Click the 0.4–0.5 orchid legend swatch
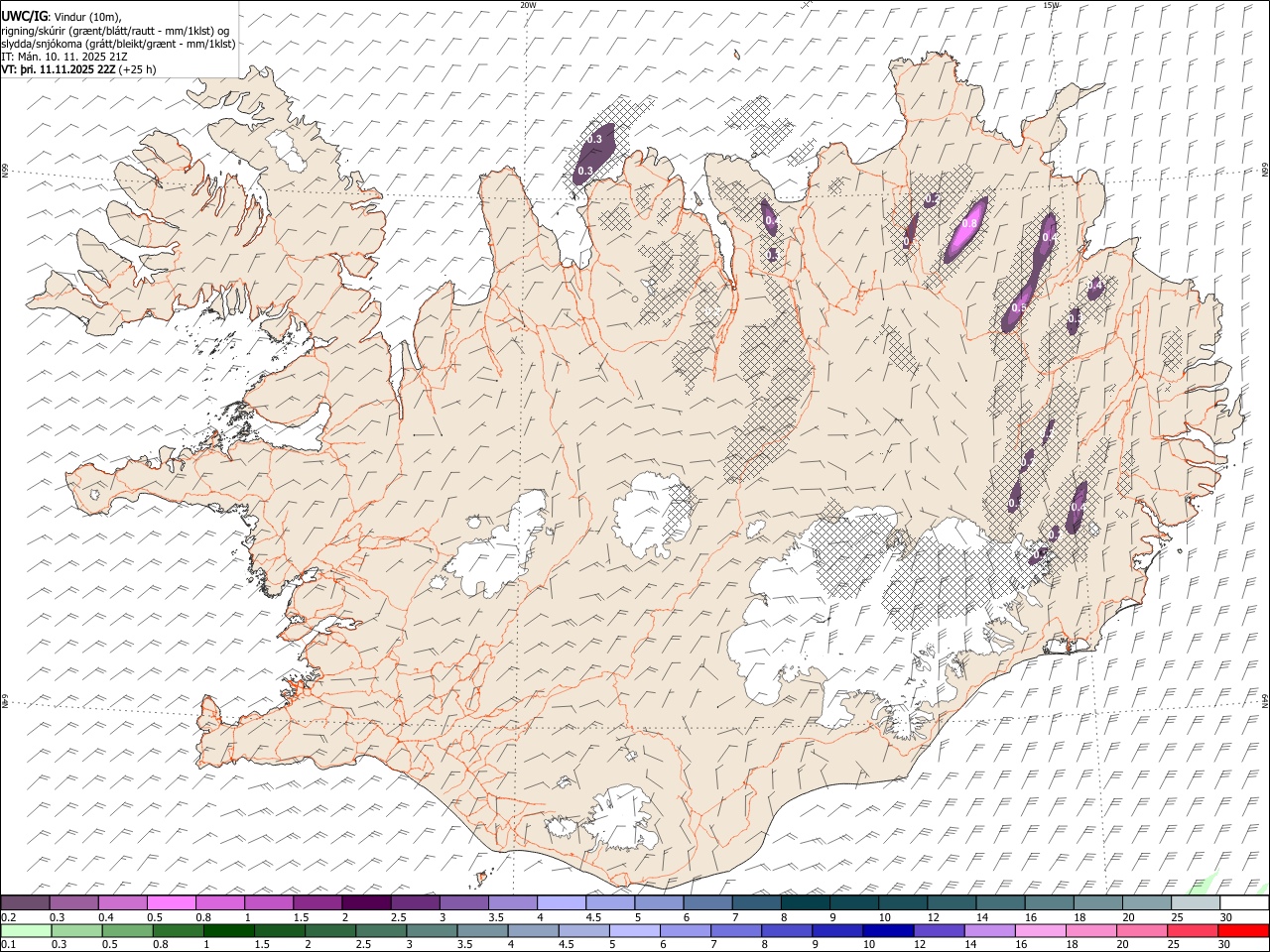The height and width of the screenshot is (952, 1270). tap(123, 903)
